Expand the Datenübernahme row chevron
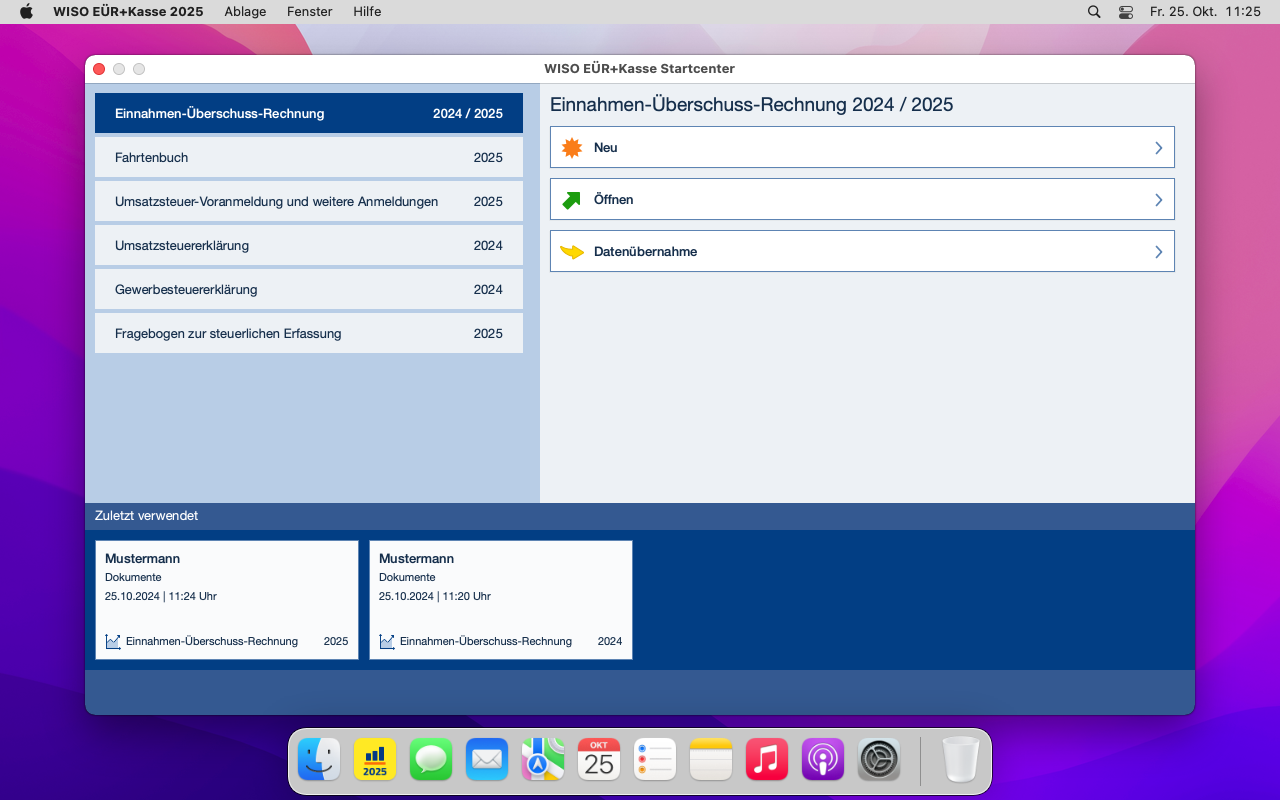Screen dimensions: 1280x800 tap(1159, 252)
